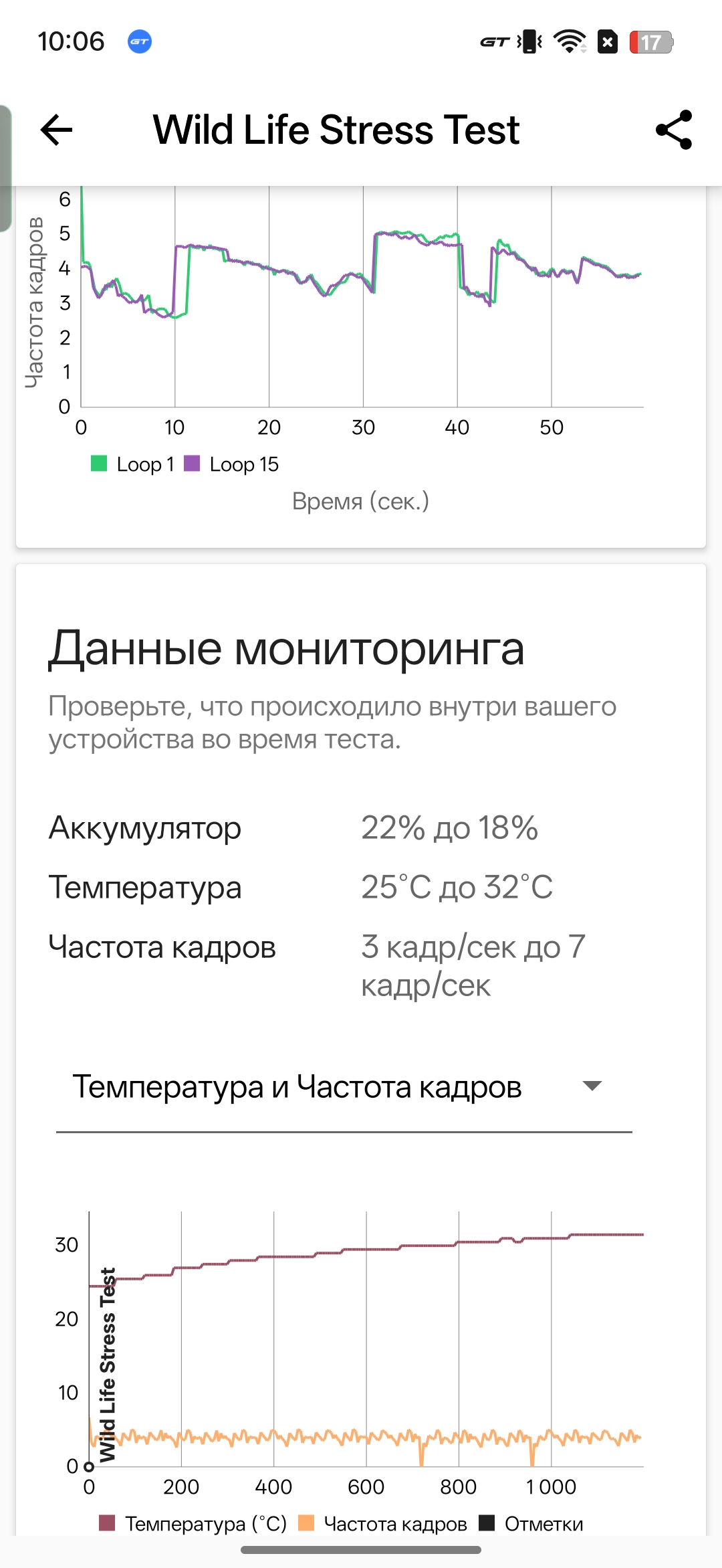Expand chart selector via dropdown arrow
This screenshot has width=722, height=1568.
pos(592,1086)
